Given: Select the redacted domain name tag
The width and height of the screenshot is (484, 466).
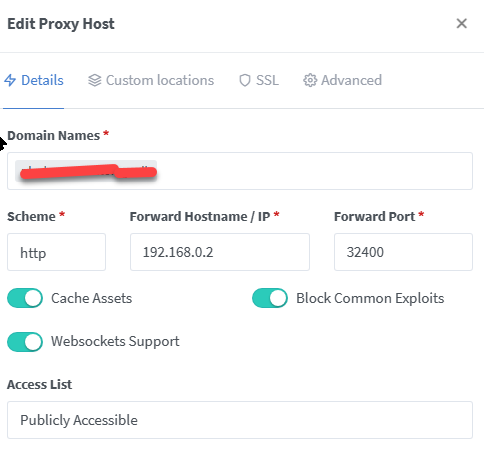Looking at the screenshot, I should point(86,171).
